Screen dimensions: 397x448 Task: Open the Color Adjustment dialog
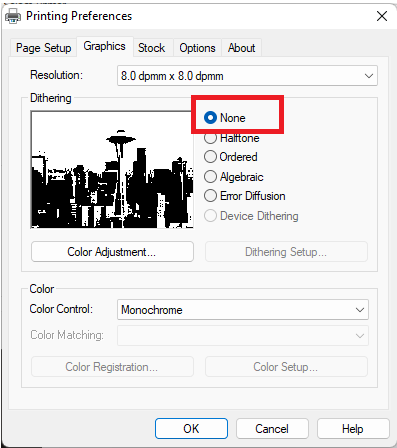(112, 252)
